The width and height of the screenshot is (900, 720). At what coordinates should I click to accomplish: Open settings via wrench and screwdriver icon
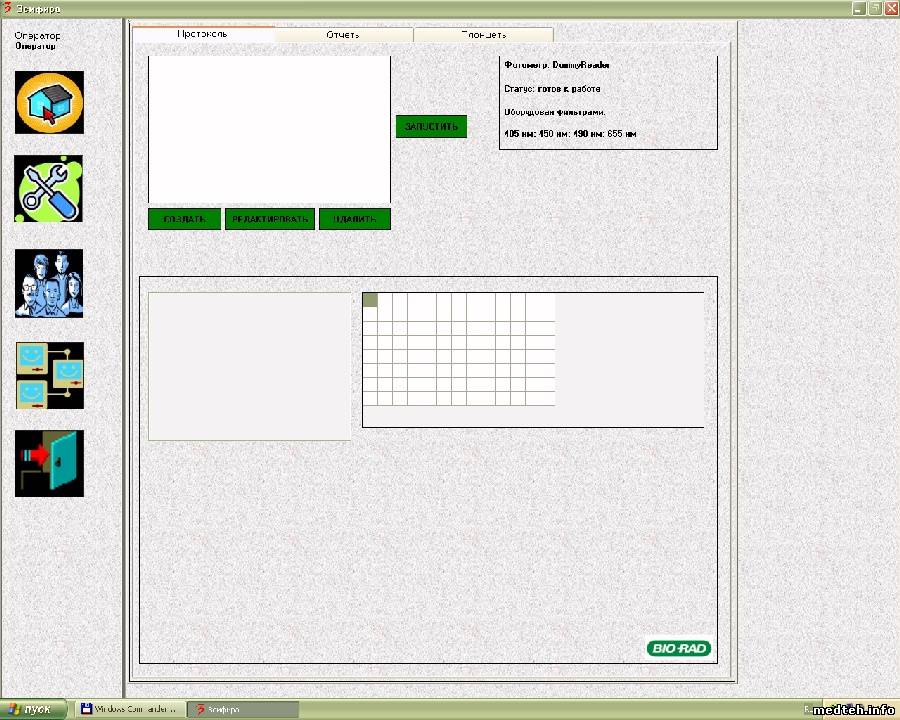49,188
